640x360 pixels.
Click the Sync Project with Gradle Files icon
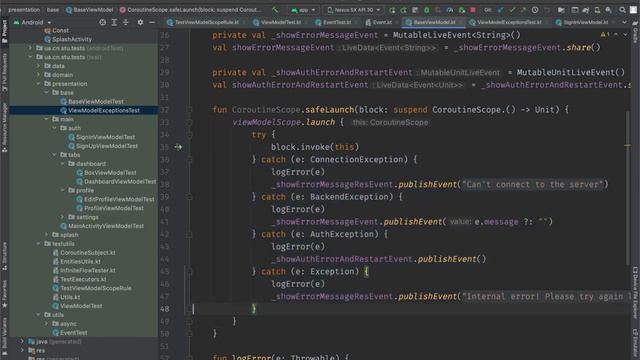[585, 9]
